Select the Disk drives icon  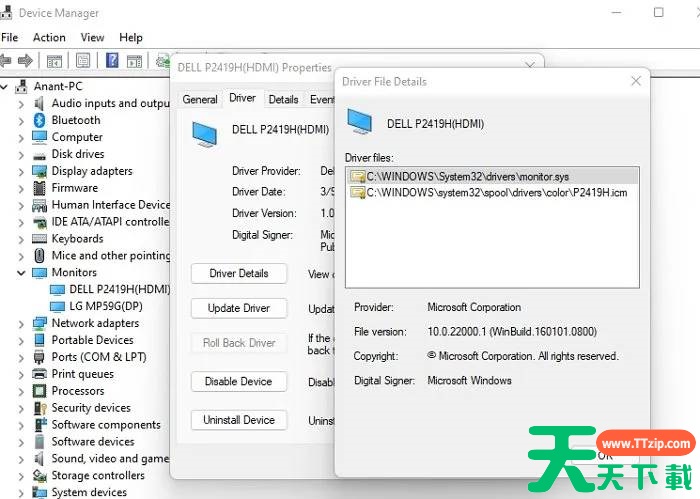pyautogui.click(x=39, y=156)
